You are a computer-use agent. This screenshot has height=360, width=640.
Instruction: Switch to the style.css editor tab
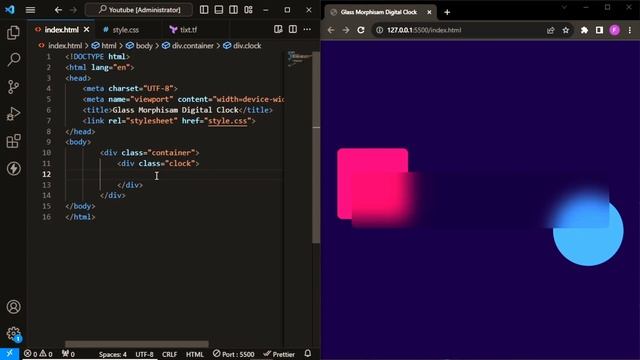point(125,30)
